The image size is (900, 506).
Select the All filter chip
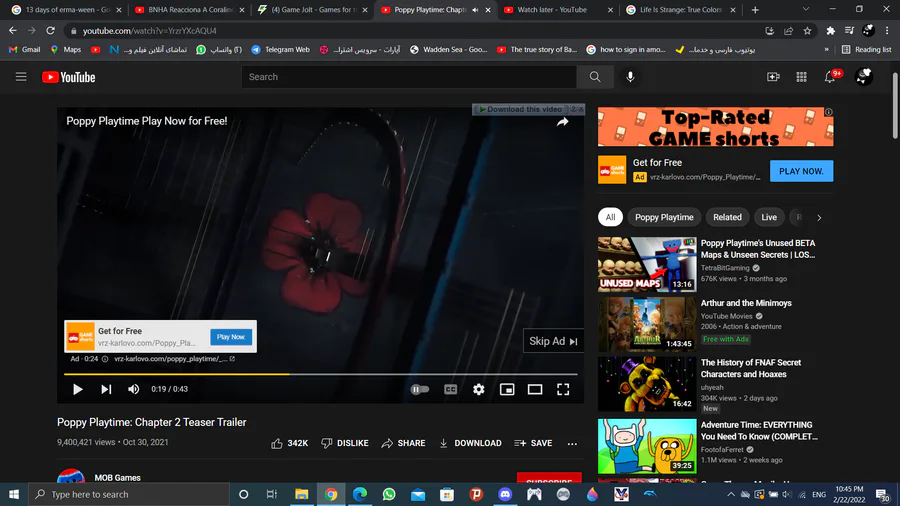coord(610,217)
